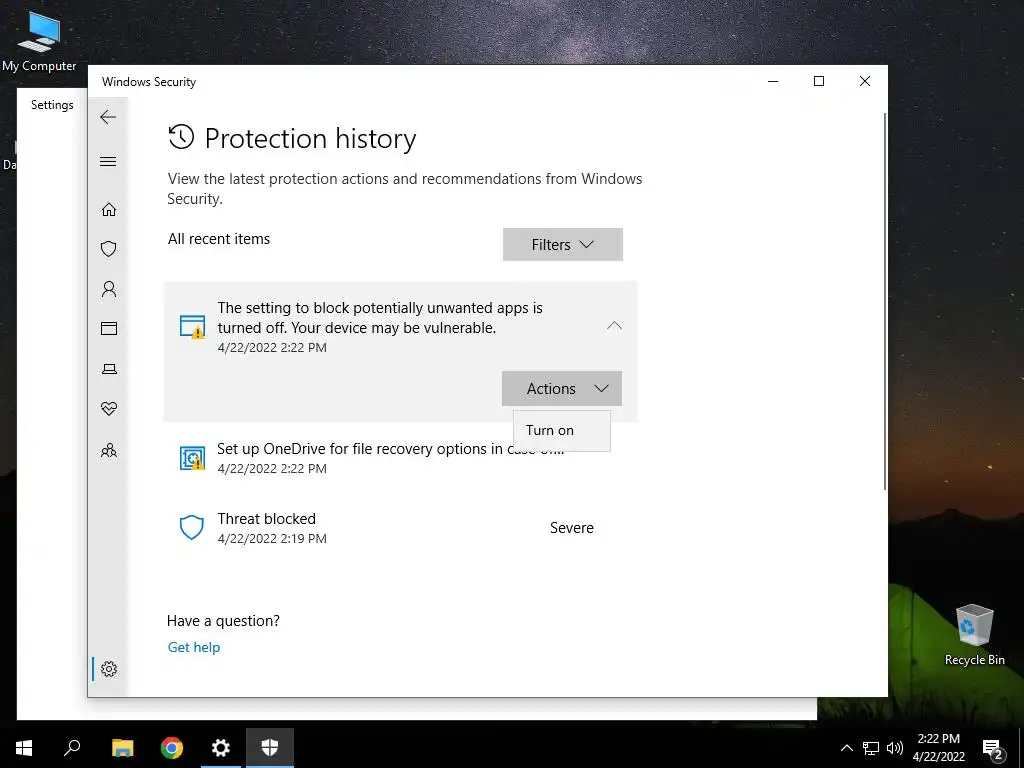Click the Settings window title behind
1024x768 pixels.
(x=52, y=104)
